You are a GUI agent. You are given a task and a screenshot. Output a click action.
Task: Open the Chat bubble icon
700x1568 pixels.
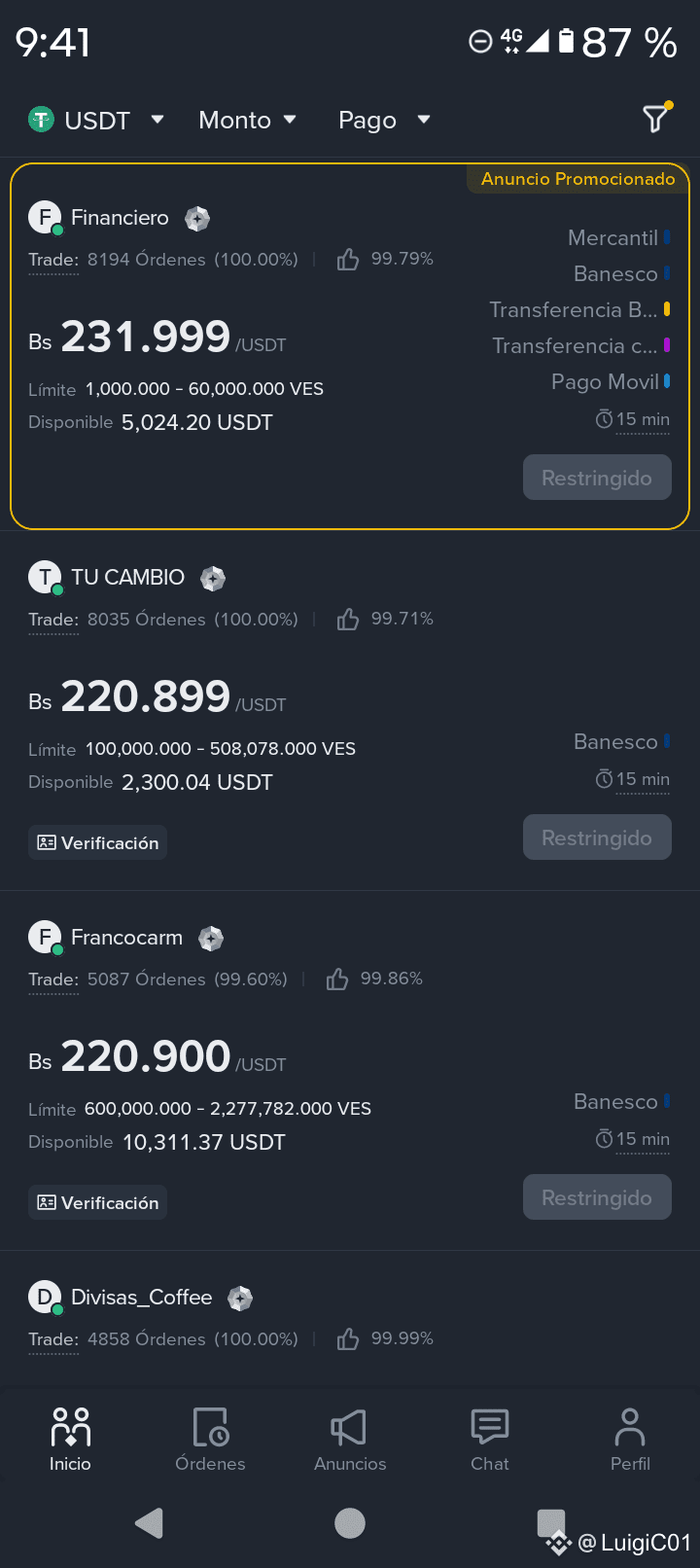click(x=490, y=1427)
